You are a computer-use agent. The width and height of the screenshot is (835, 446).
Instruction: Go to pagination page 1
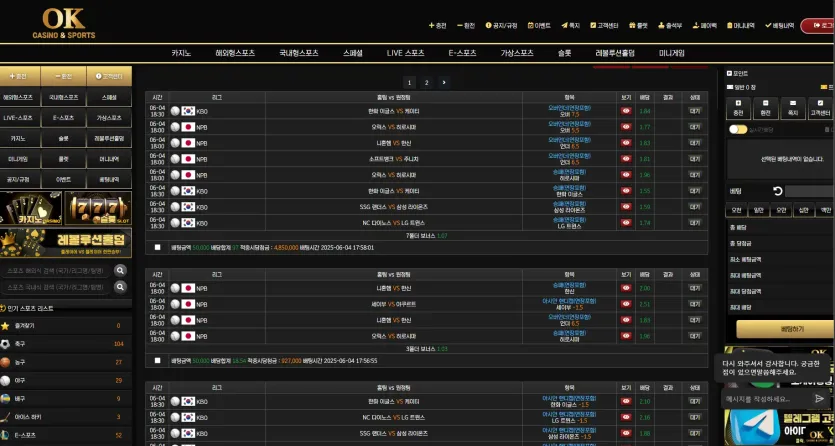click(409, 82)
